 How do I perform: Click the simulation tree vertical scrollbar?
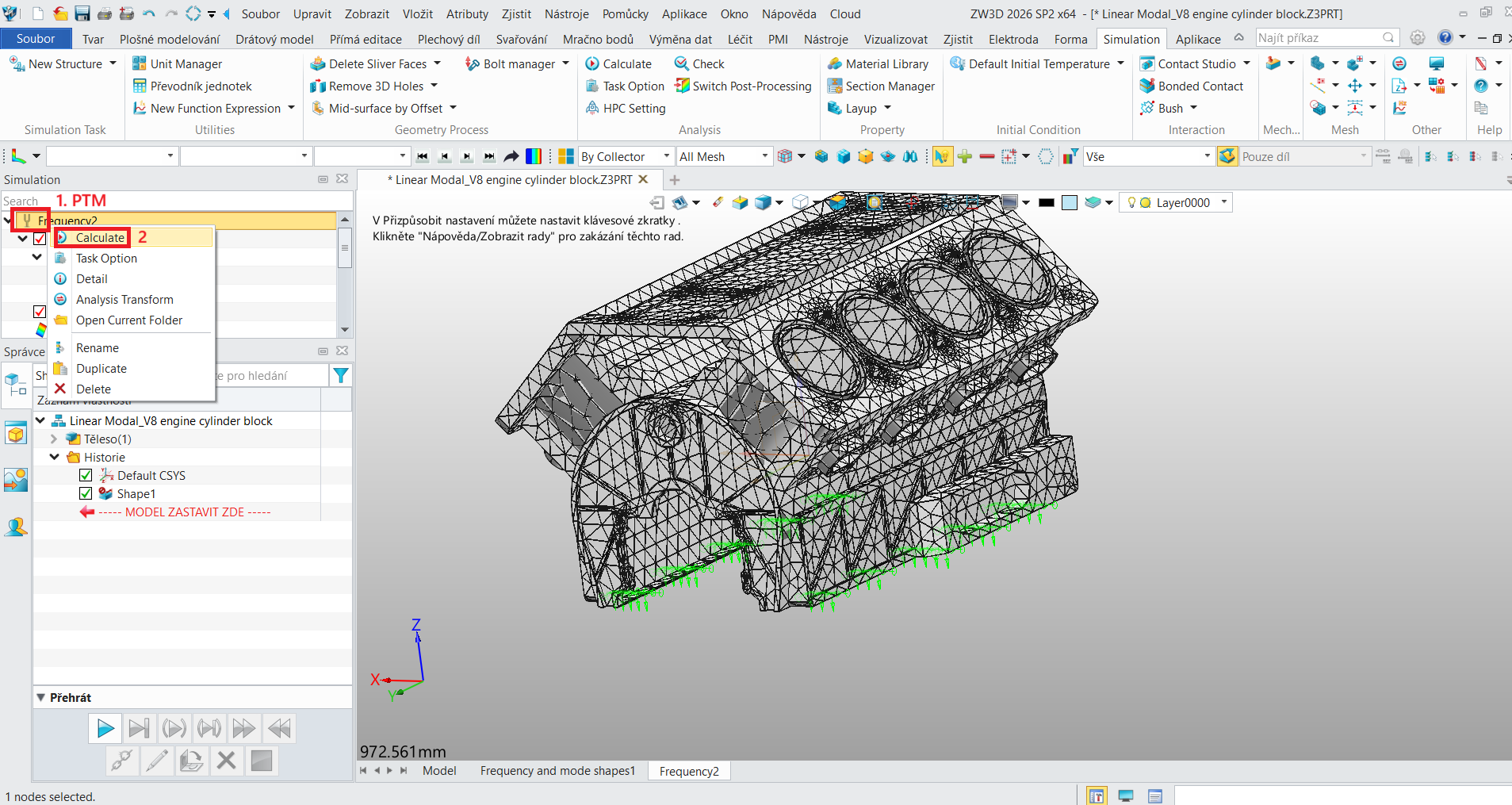pyautogui.click(x=344, y=274)
